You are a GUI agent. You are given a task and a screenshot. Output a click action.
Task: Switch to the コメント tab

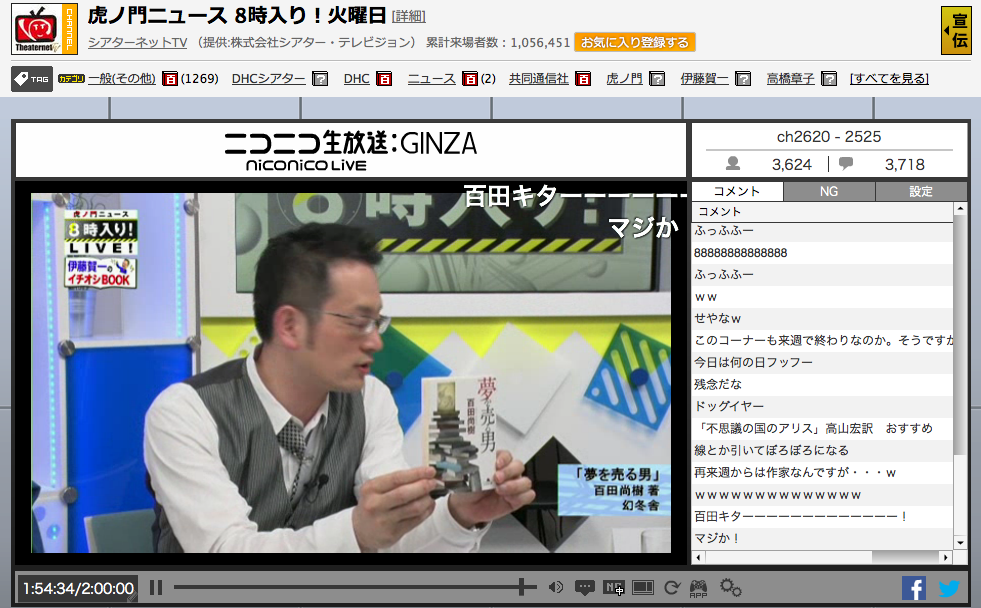(737, 191)
